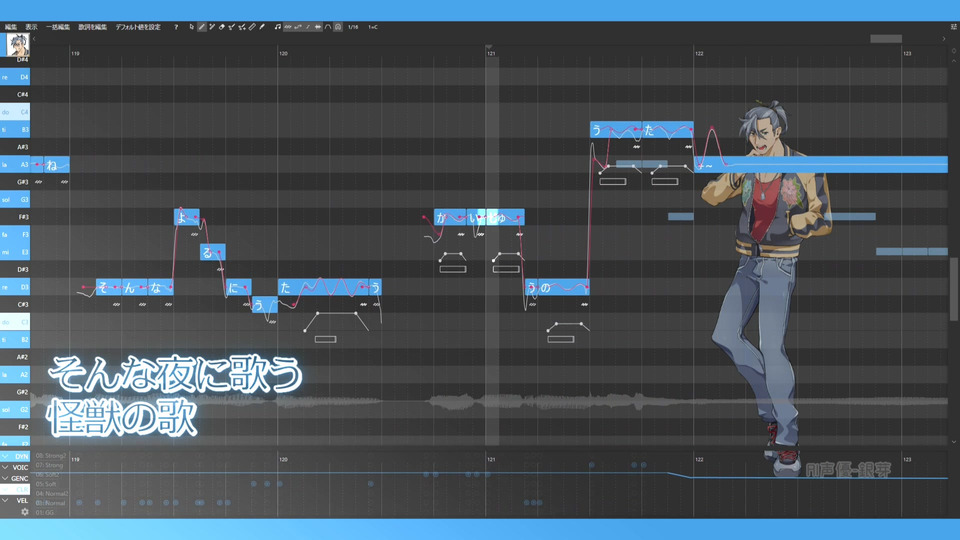Open the 1=C key setting

[x=373, y=27]
